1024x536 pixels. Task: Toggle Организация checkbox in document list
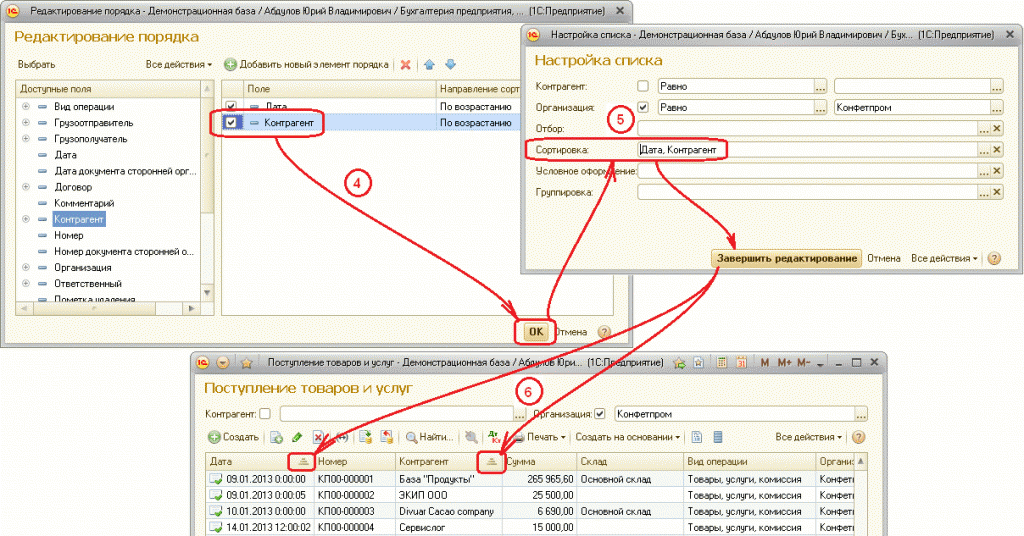(600, 413)
